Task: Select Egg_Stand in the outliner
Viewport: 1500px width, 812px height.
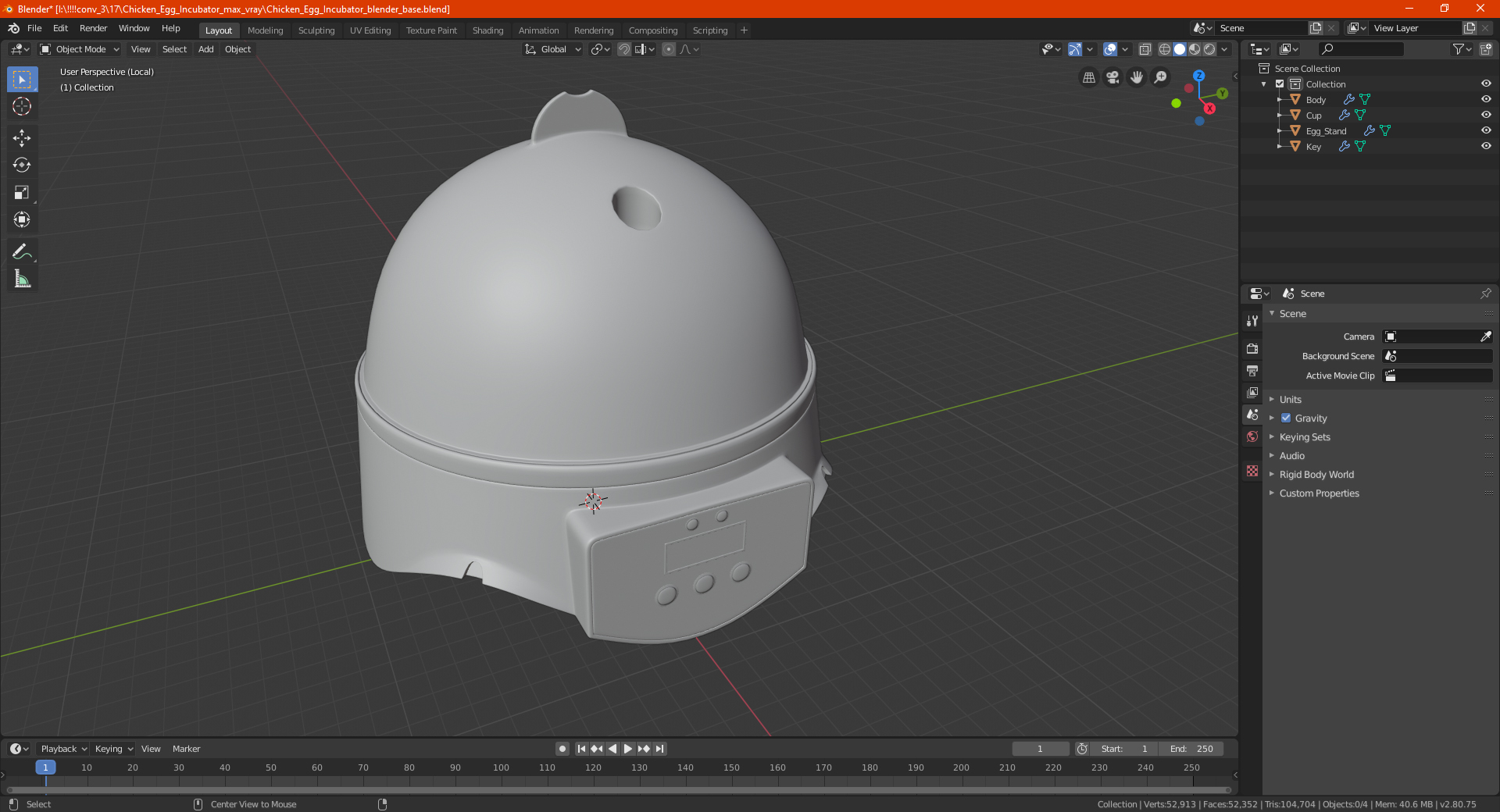Action: click(1326, 131)
